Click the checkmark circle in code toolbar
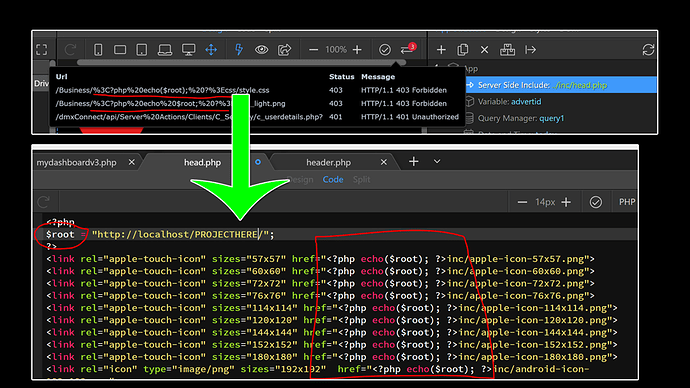 tap(596, 202)
